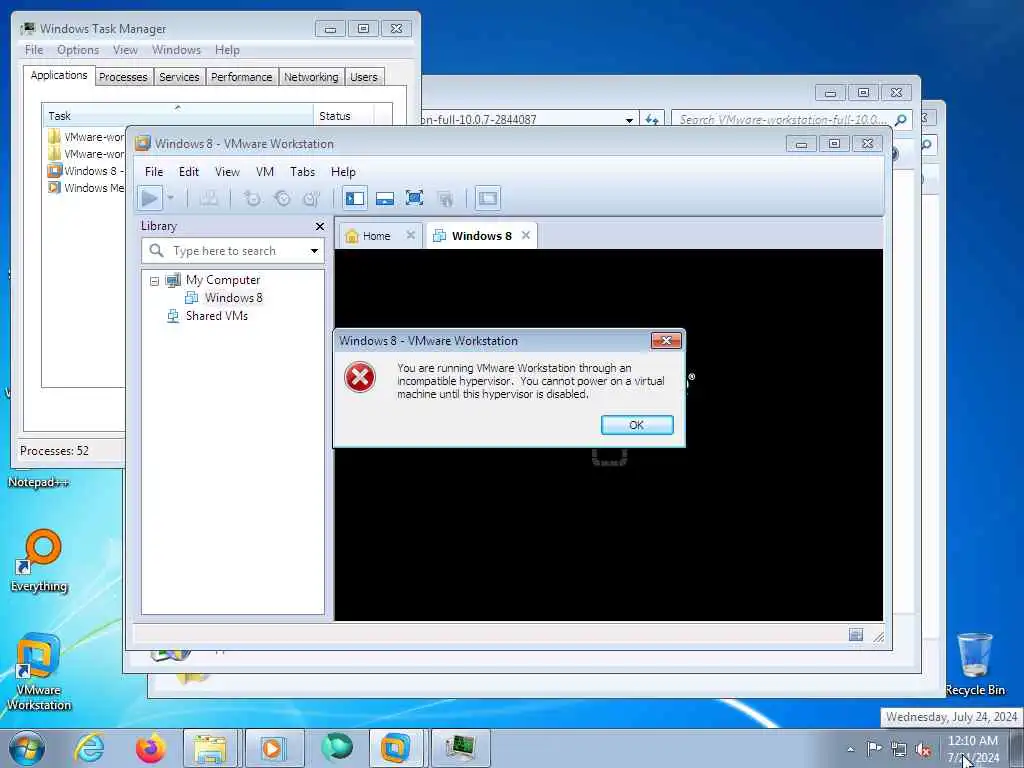This screenshot has height=768, width=1024.
Task: Open the Library search dropdown arrow
Action: 314,251
